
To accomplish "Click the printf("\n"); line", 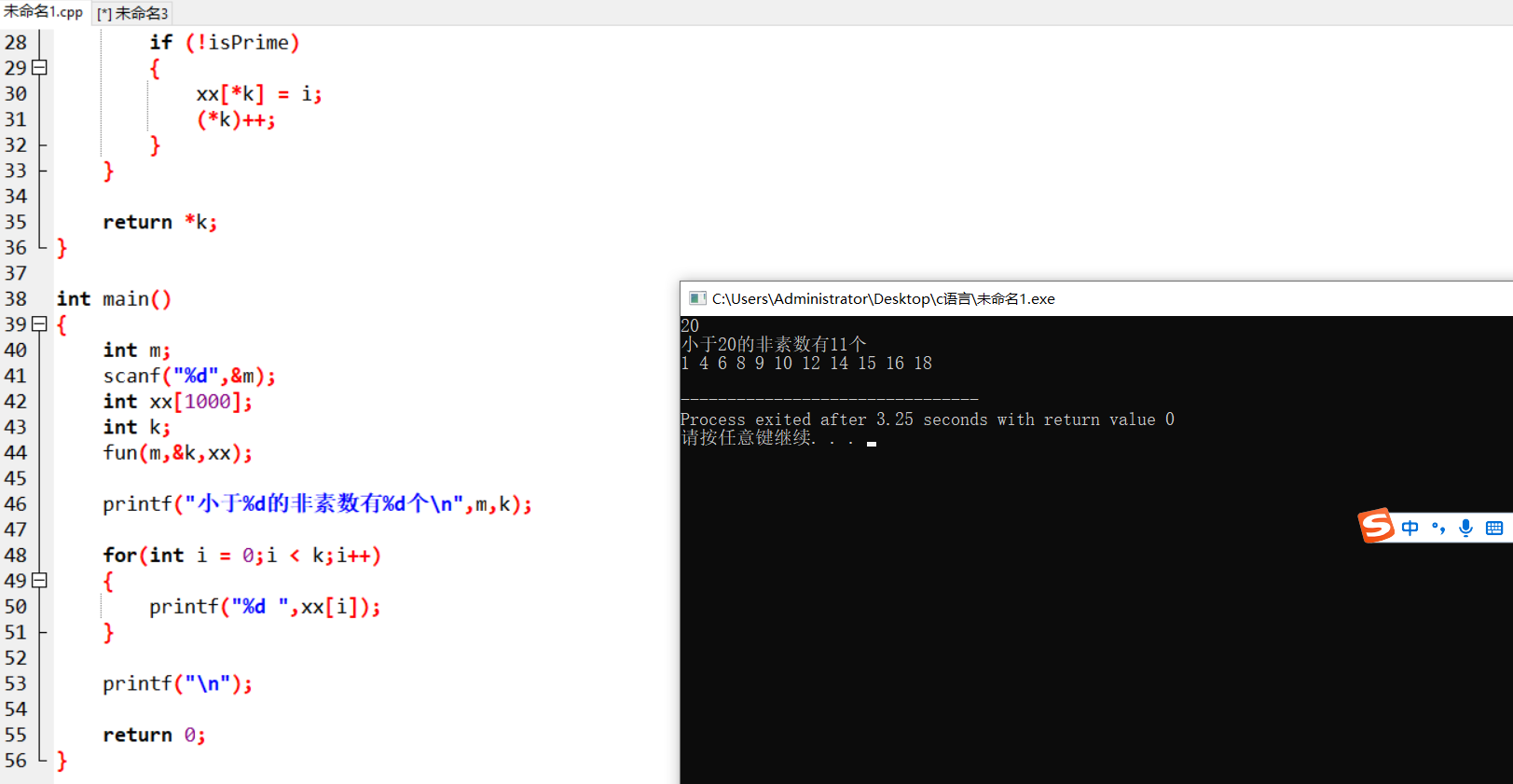I will [x=177, y=683].
